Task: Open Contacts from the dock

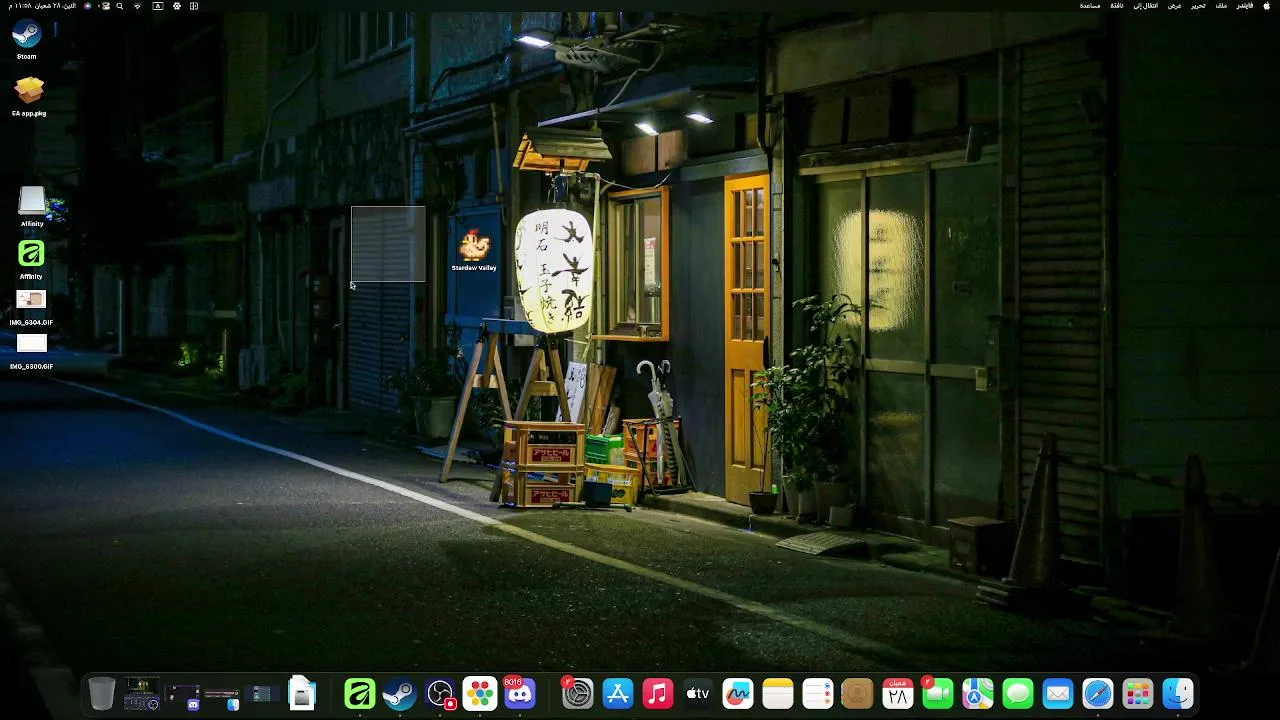Action: pyautogui.click(x=858, y=693)
